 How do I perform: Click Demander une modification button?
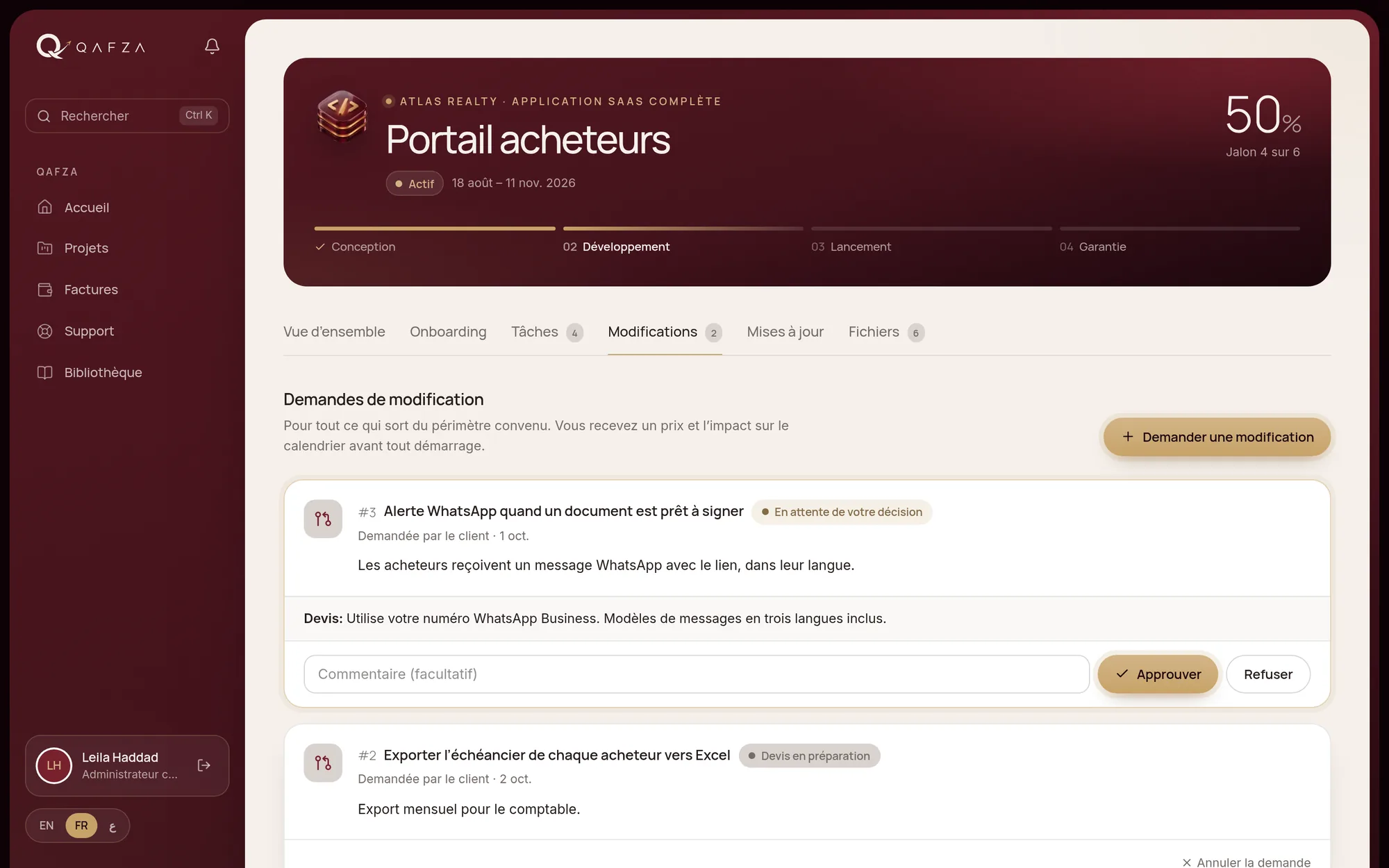(x=1217, y=437)
